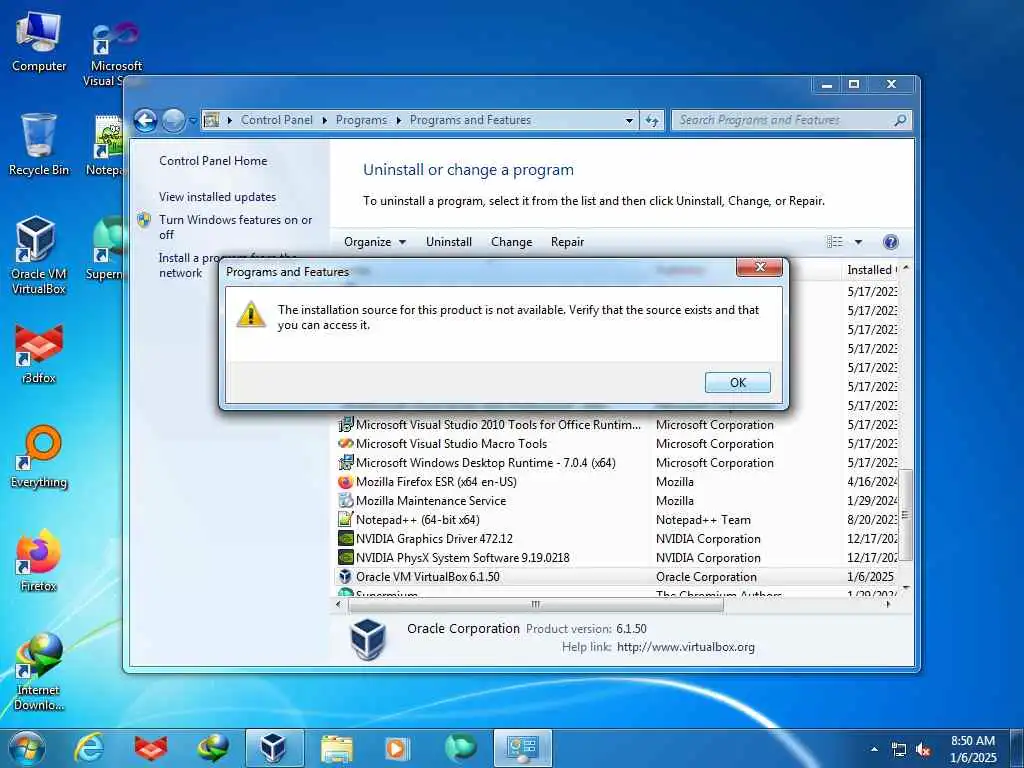Click the NVIDIA Graphics Driver list icon
Viewport: 1024px width, 768px height.
coord(345,539)
